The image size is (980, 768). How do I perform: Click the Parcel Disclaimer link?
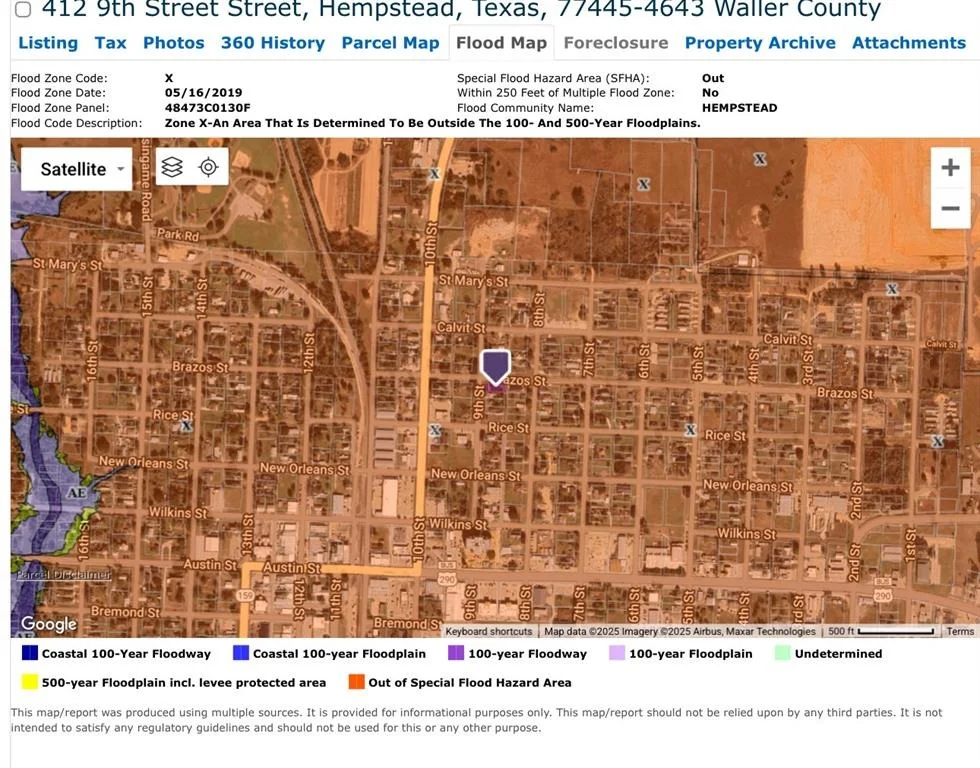click(x=64, y=574)
